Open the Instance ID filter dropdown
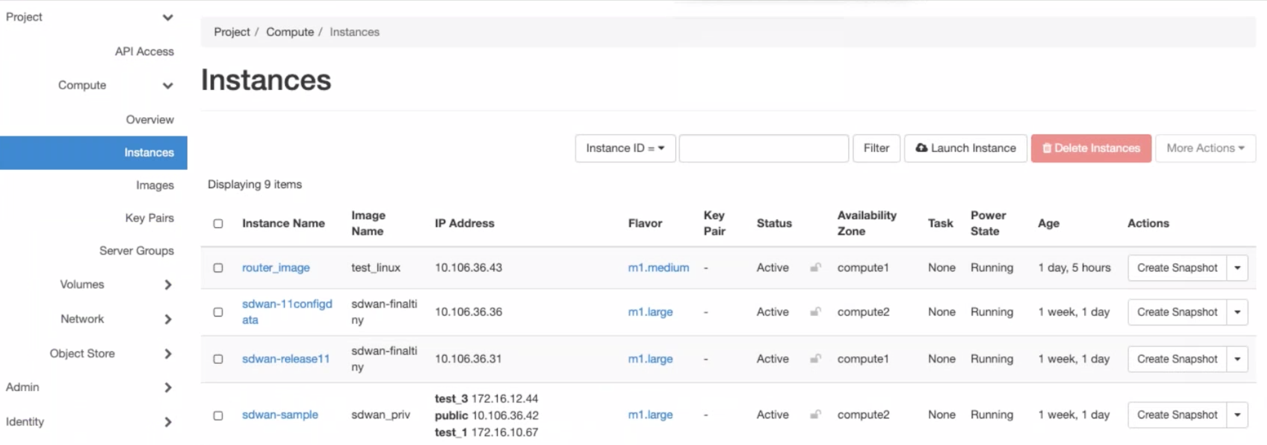Screen dimensions: 1267x445 click(625, 148)
